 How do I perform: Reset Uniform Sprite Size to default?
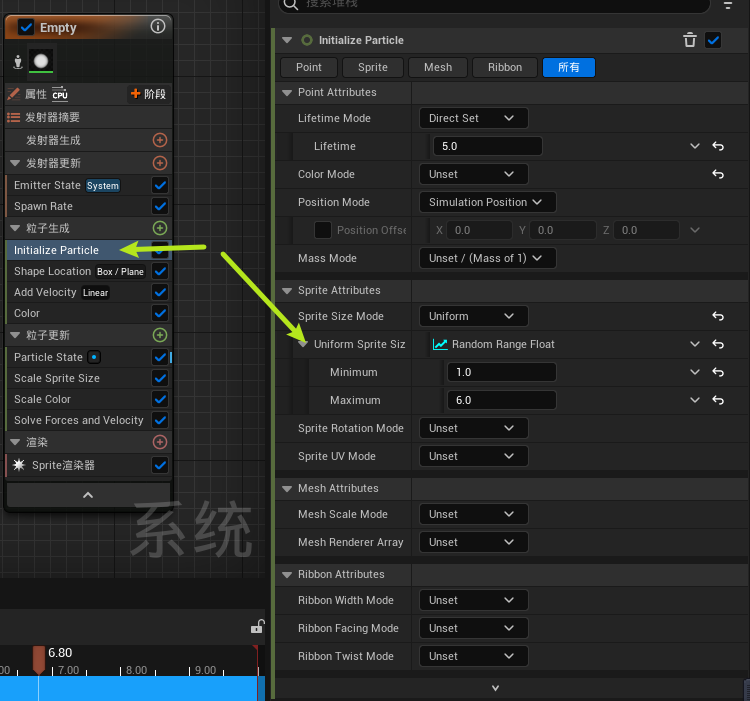tap(718, 344)
